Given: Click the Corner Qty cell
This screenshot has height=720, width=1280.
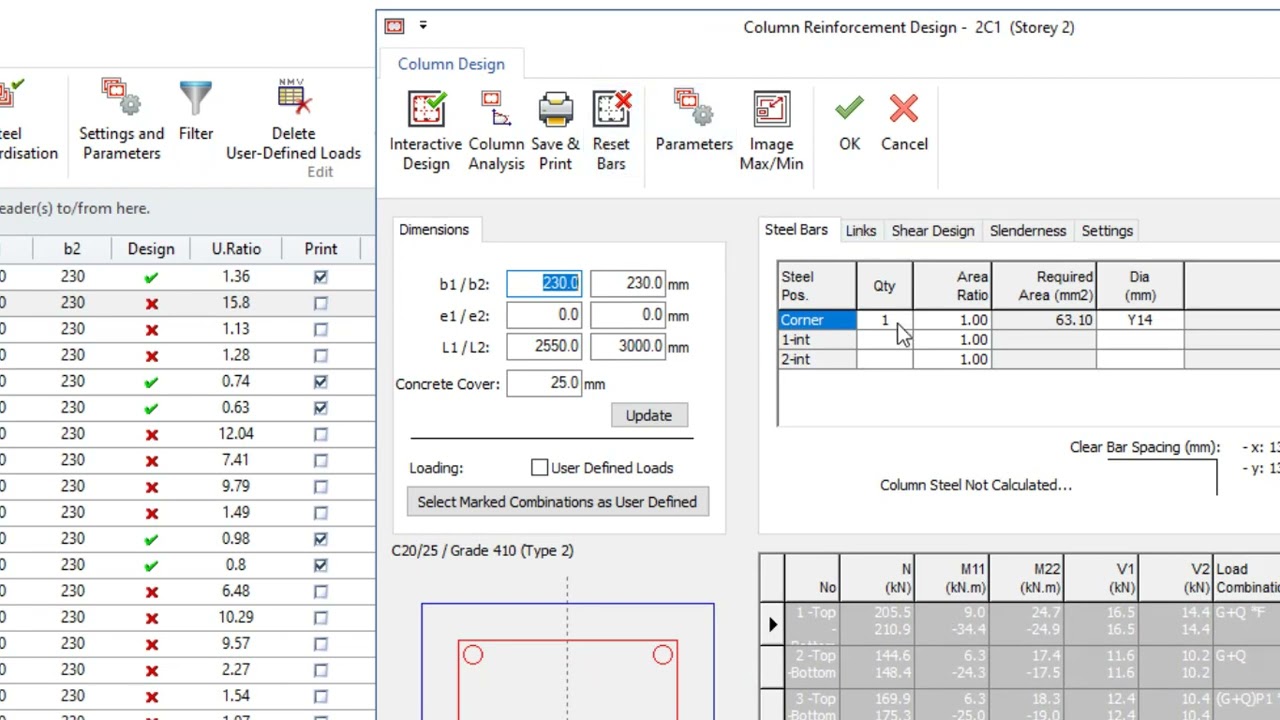Looking at the screenshot, I should pos(884,320).
